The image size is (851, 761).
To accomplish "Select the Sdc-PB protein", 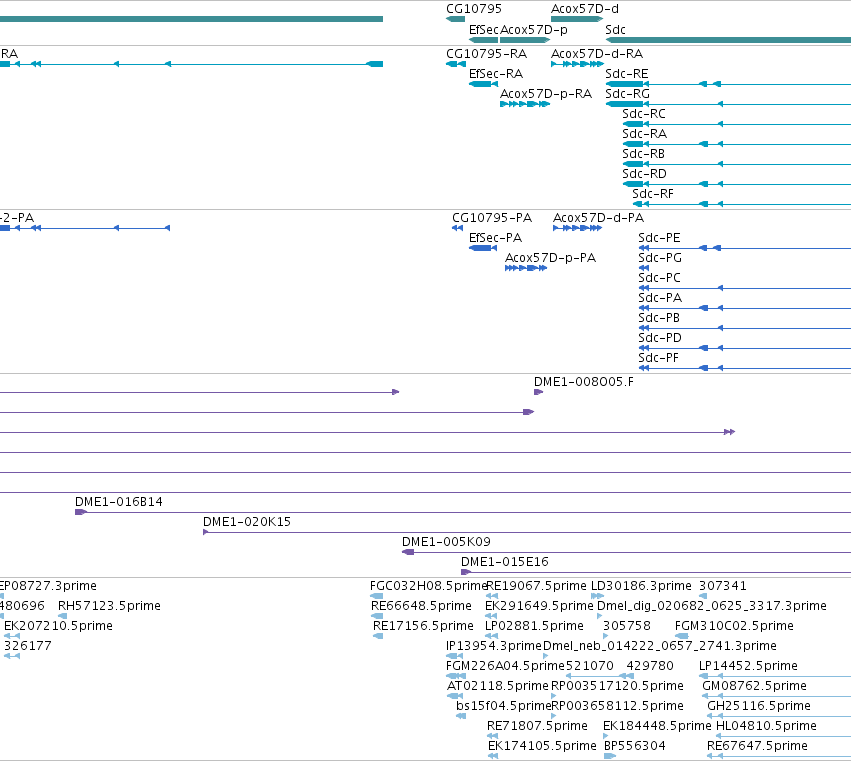I will pyautogui.click(x=745, y=328).
